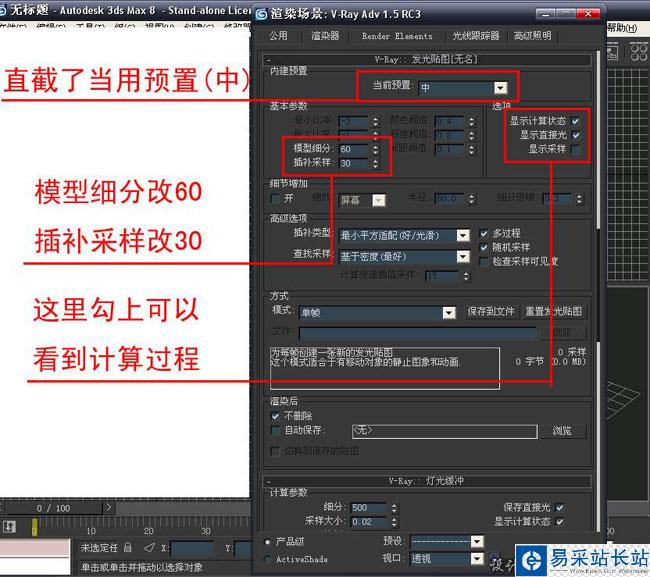Toggle the 保存直接光 checkbox in 灯光缓冲
650x577 pixels.
pos(559,507)
